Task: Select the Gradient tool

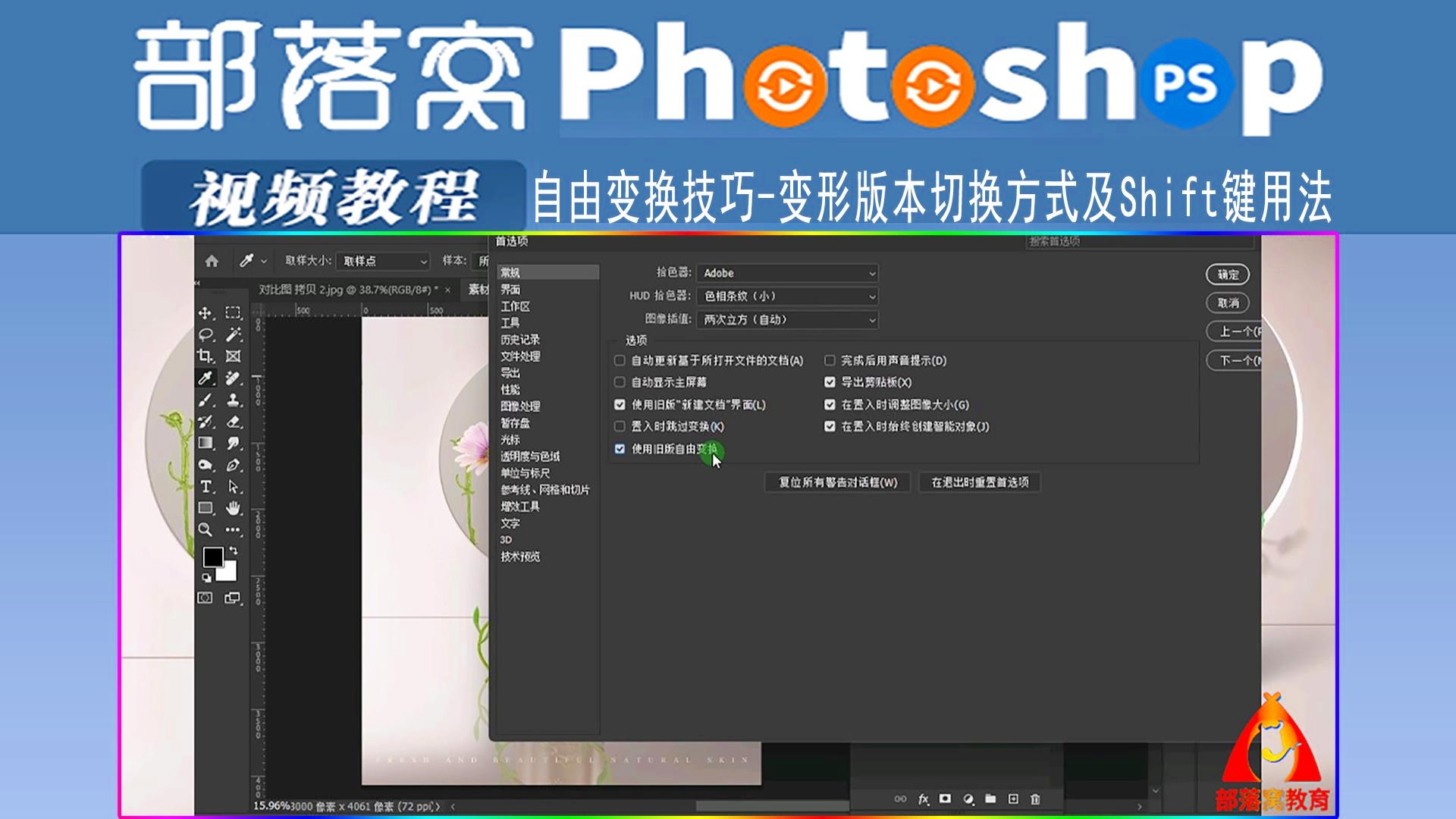Action: tap(205, 443)
